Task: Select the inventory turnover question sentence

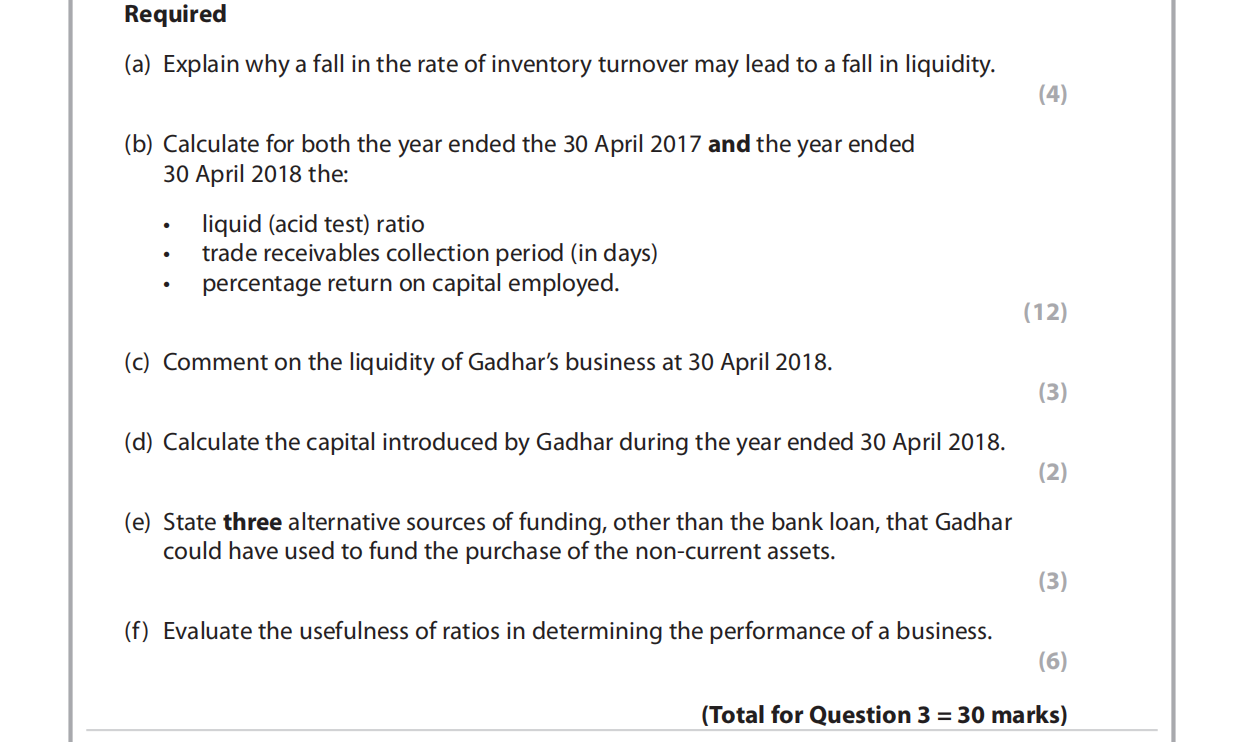Action: pyautogui.click(x=579, y=65)
